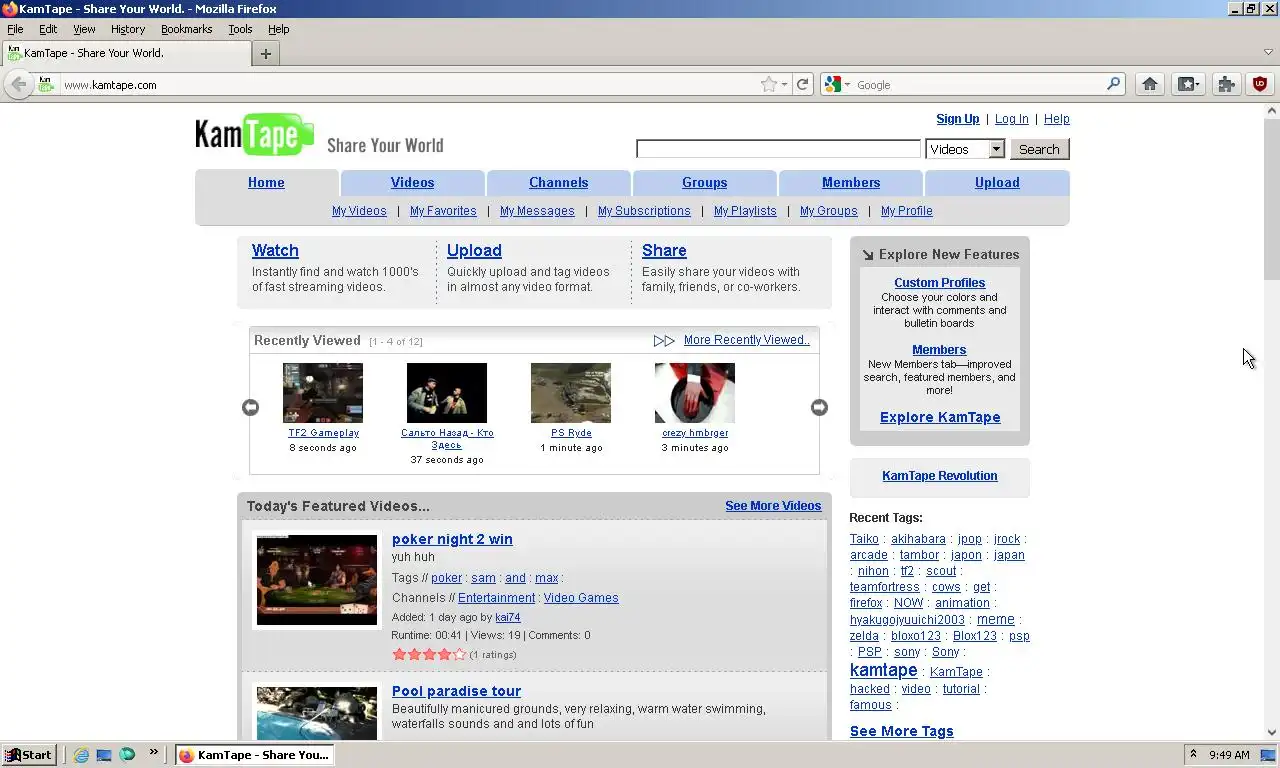Open the bookmarks toolbar menu icon
This screenshot has height=768, width=1280.
click(x=1188, y=85)
